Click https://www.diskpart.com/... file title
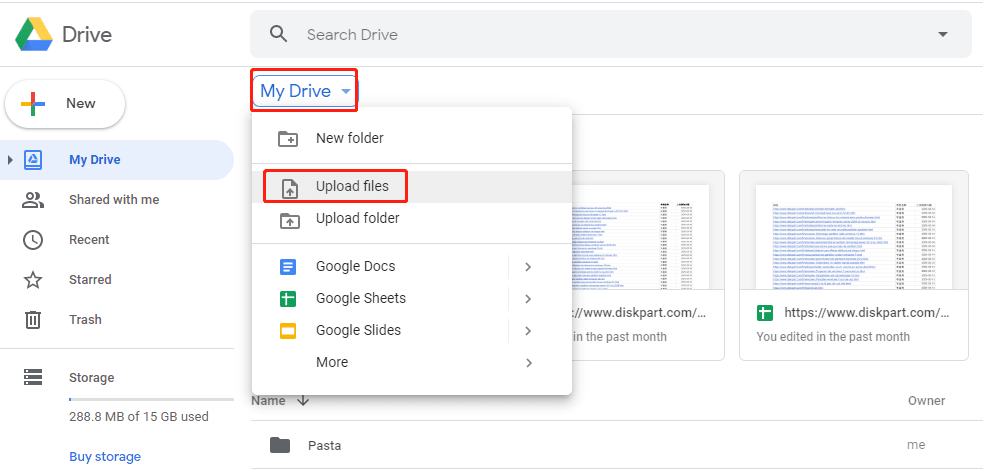The image size is (983, 474). [x=867, y=313]
